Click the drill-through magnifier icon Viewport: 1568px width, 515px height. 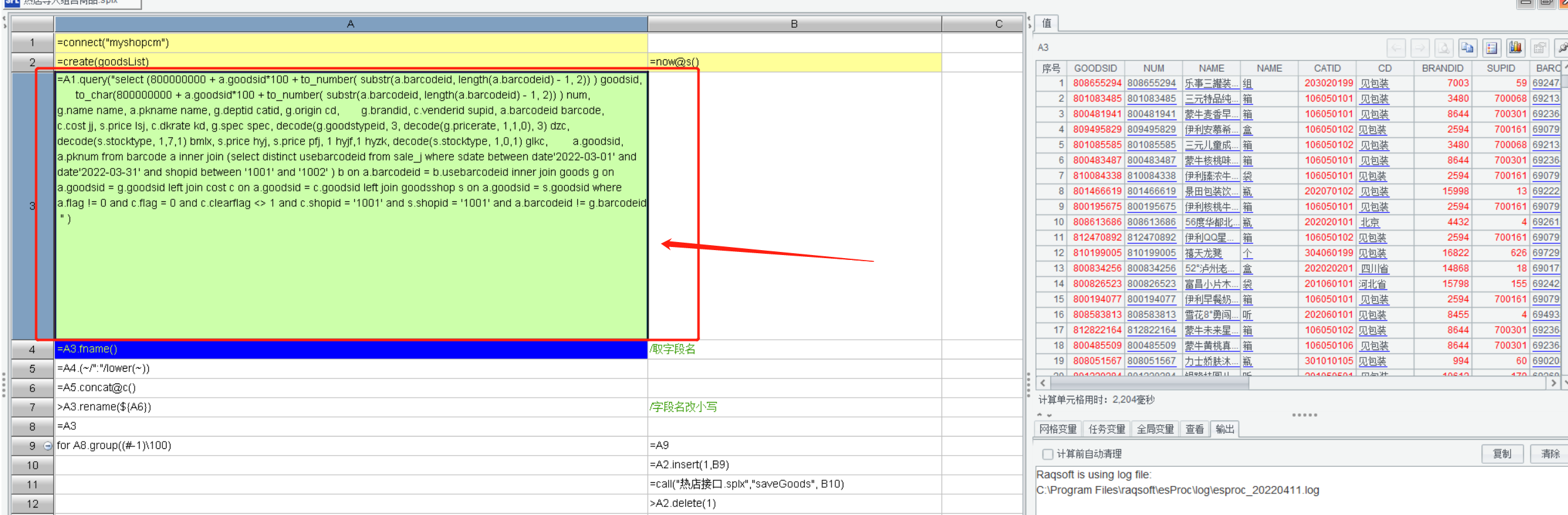[1444, 48]
